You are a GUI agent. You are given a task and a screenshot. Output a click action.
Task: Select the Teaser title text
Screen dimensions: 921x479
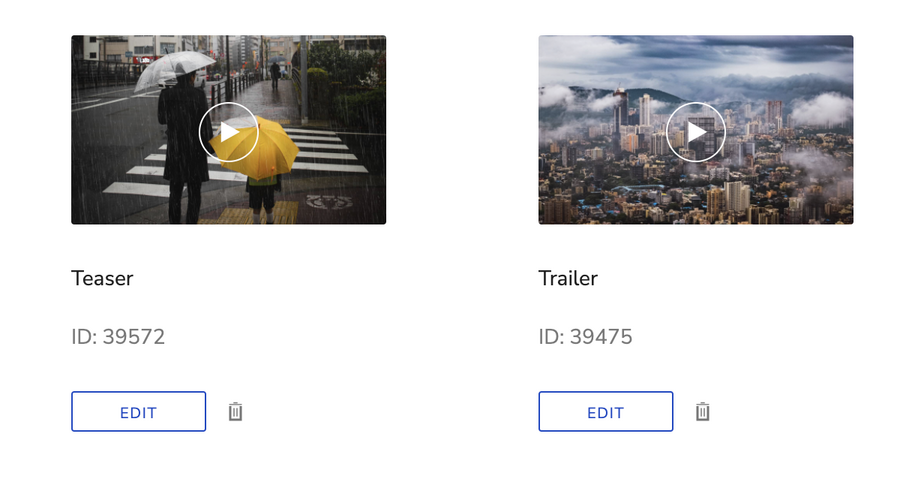click(x=102, y=278)
